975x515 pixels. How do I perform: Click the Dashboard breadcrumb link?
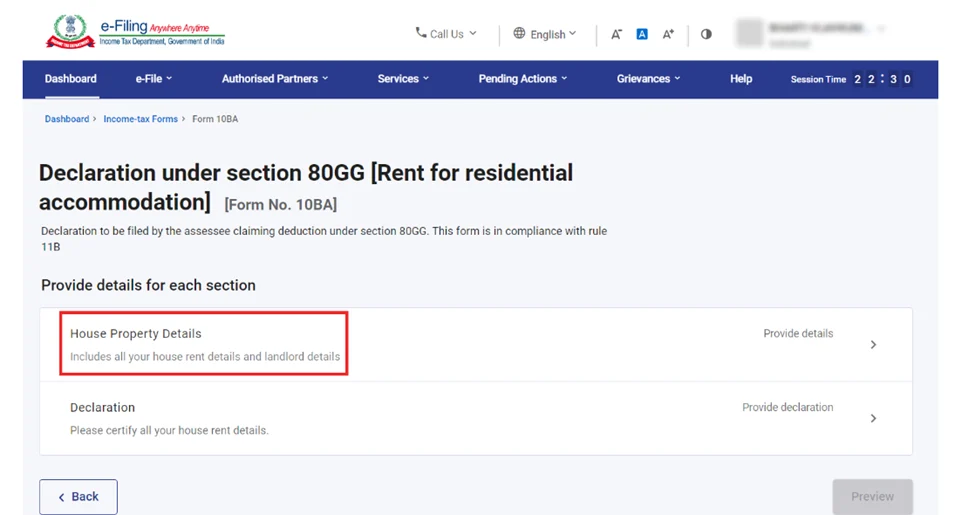(67, 119)
